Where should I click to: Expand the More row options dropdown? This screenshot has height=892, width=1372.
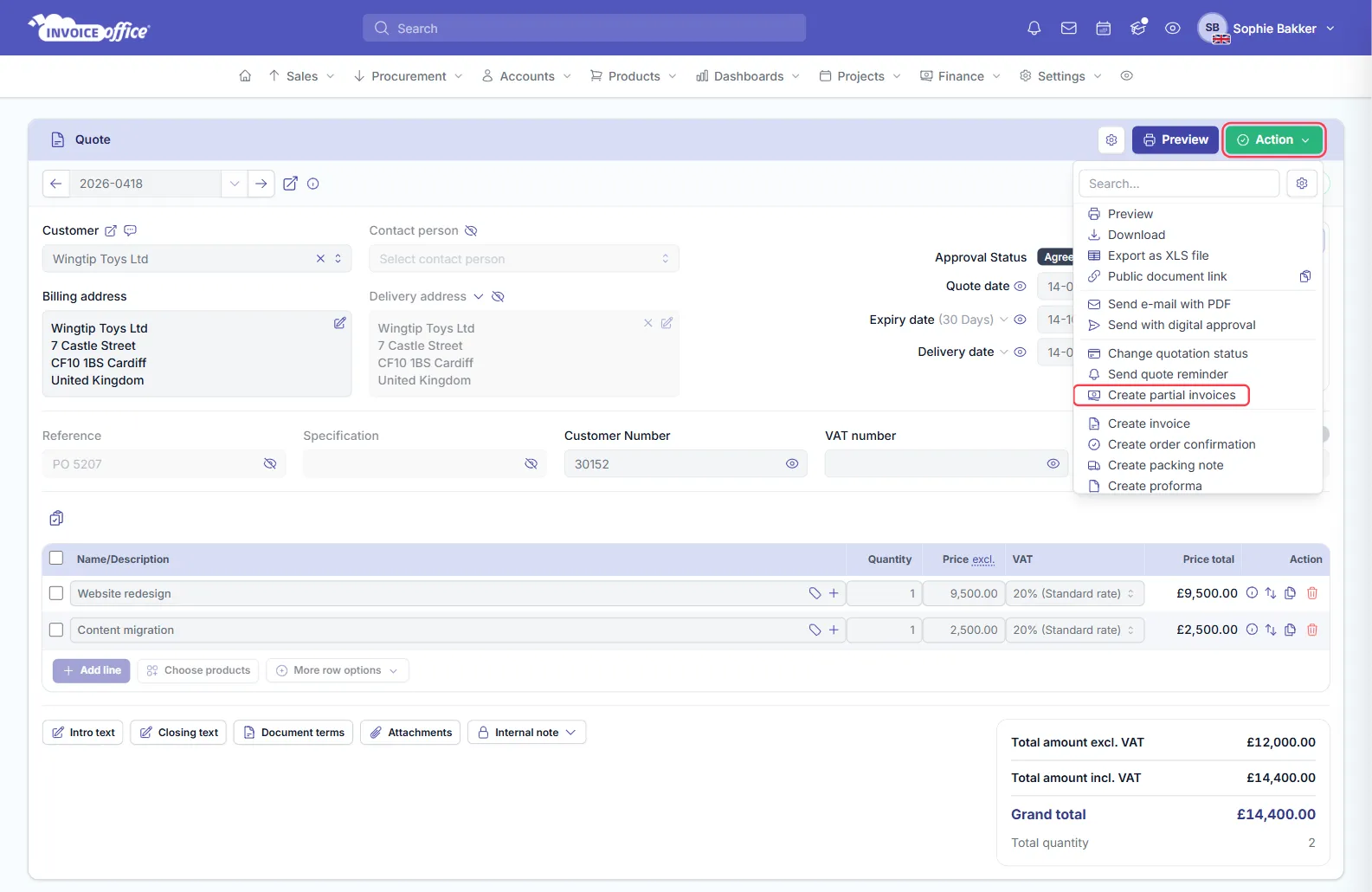click(x=338, y=670)
